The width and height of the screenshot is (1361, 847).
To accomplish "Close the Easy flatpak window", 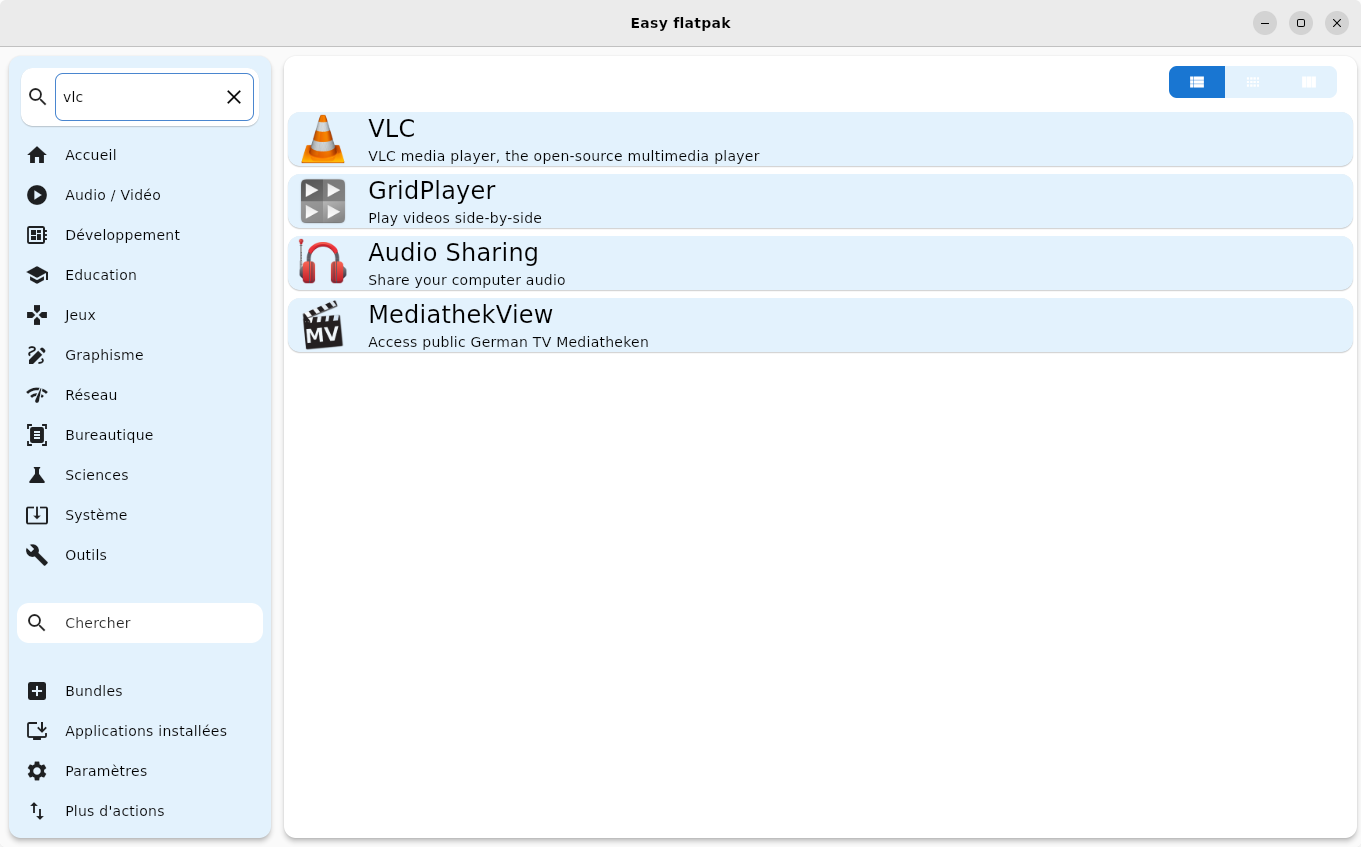I will [1337, 23].
